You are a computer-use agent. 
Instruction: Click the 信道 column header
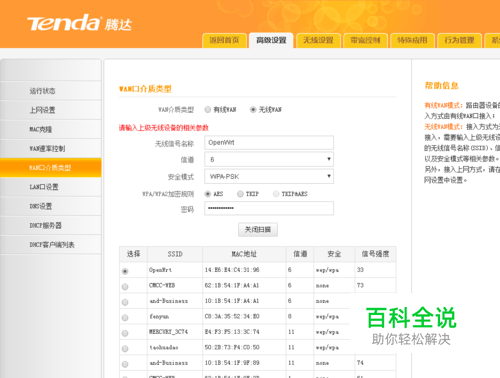click(x=300, y=254)
